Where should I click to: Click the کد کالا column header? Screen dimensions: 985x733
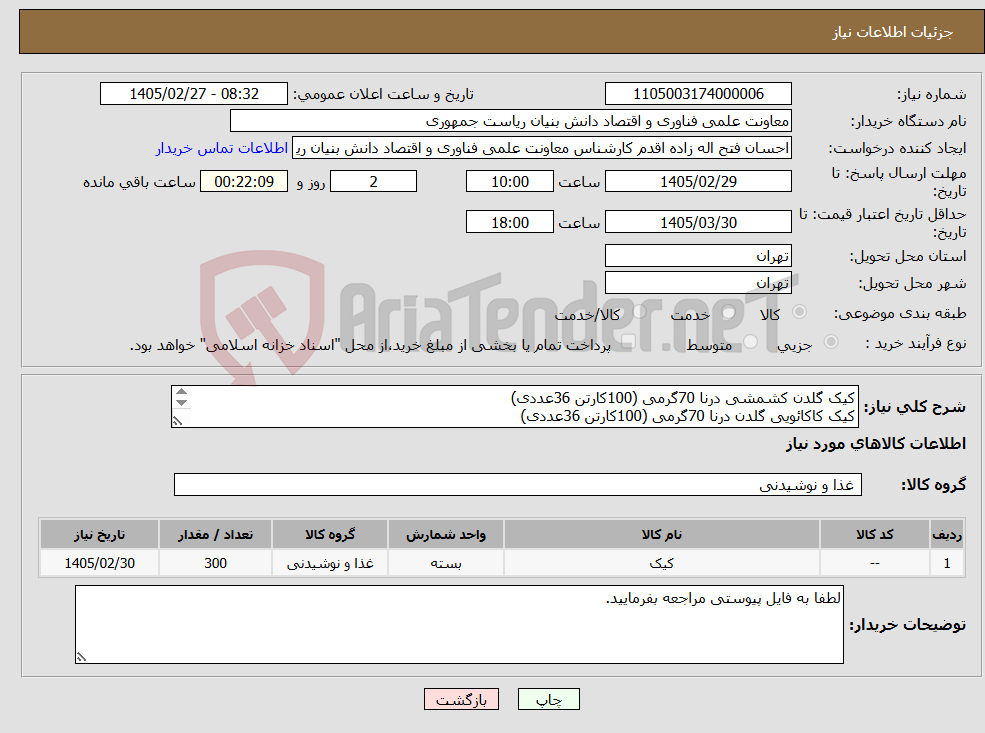(x=874, y=534)
